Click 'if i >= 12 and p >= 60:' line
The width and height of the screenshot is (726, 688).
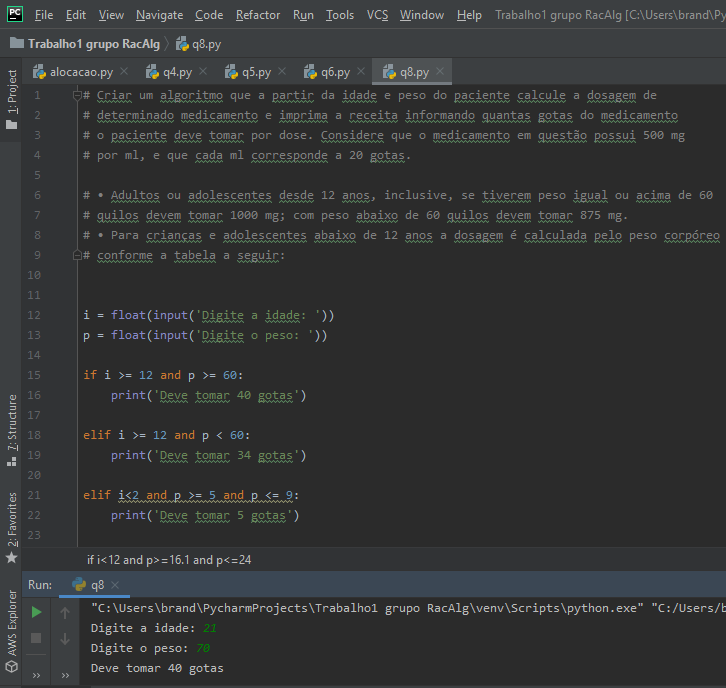tap(163, 375)
